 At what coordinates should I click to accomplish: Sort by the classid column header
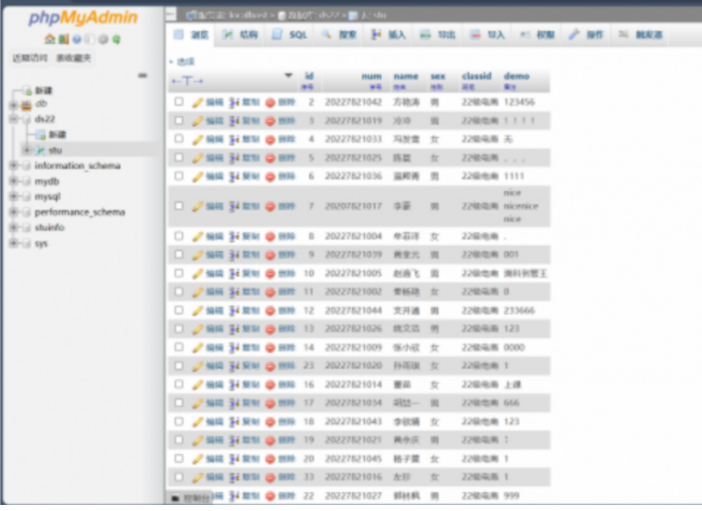point(477,76)
